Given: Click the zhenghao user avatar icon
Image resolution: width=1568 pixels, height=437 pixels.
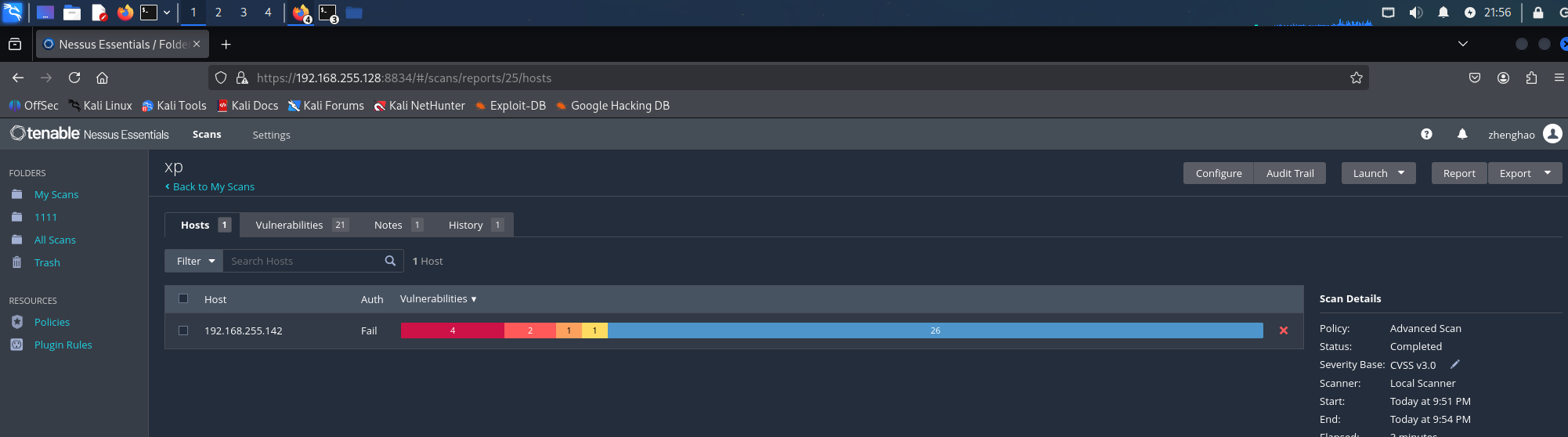Looking at the screenshot, I should coord(1552,134).
